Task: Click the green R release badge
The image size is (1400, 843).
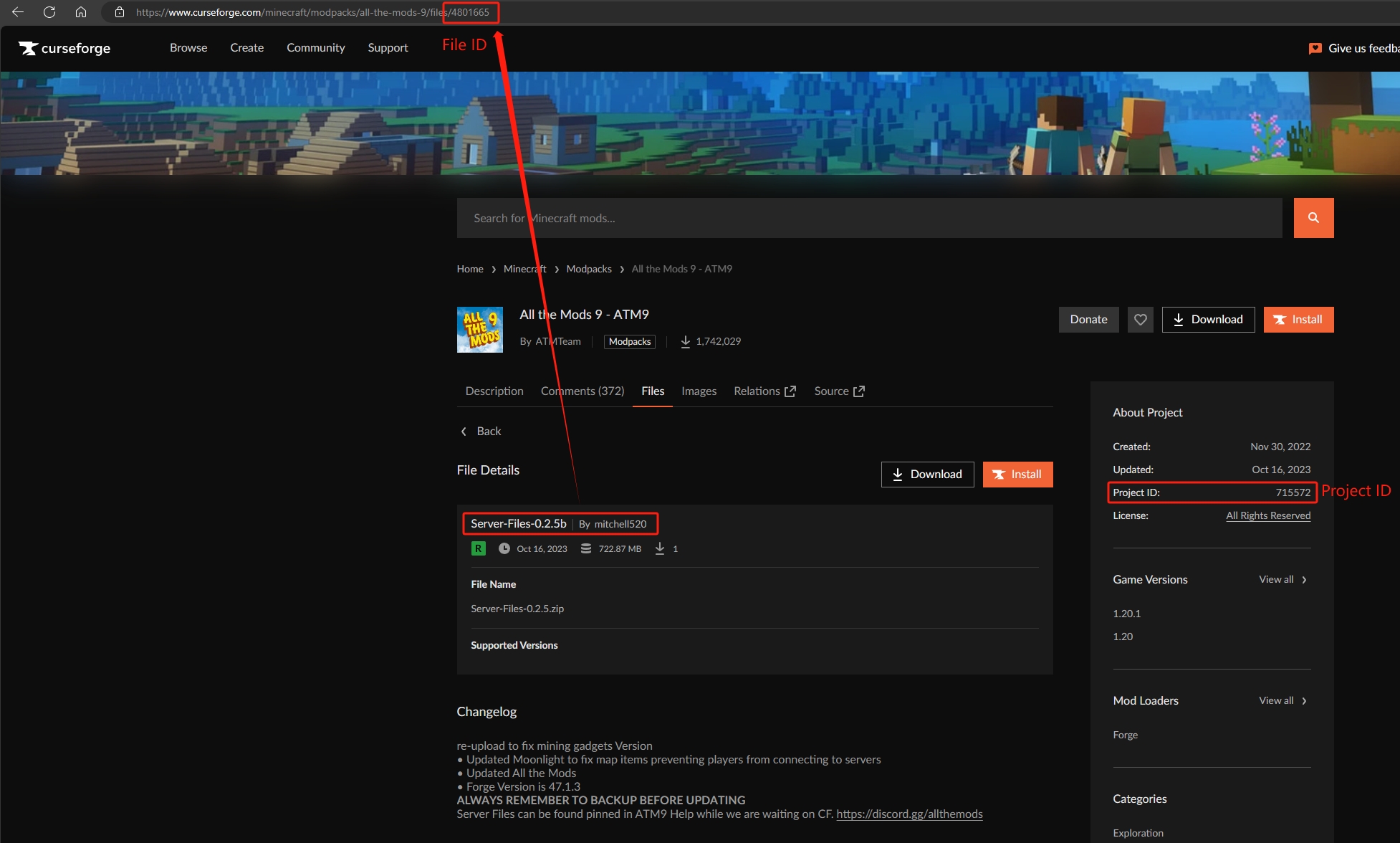Action: (478, 548)
